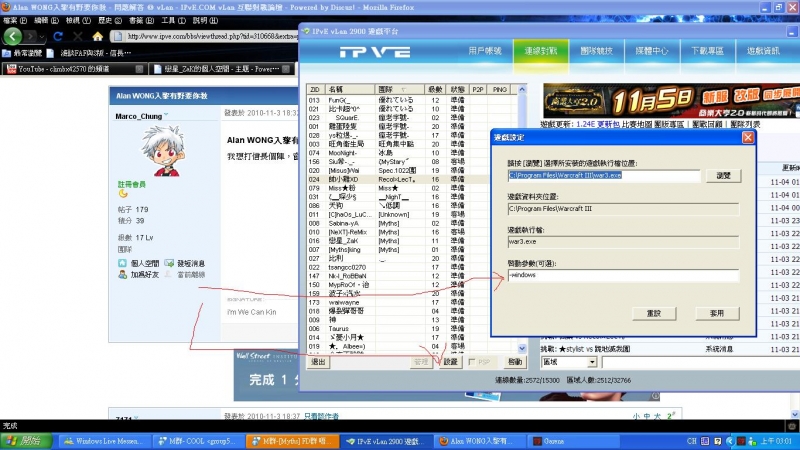
Task: Click the 啟動 button below player list
Action: pyautogui.click(x=515, y=362)
